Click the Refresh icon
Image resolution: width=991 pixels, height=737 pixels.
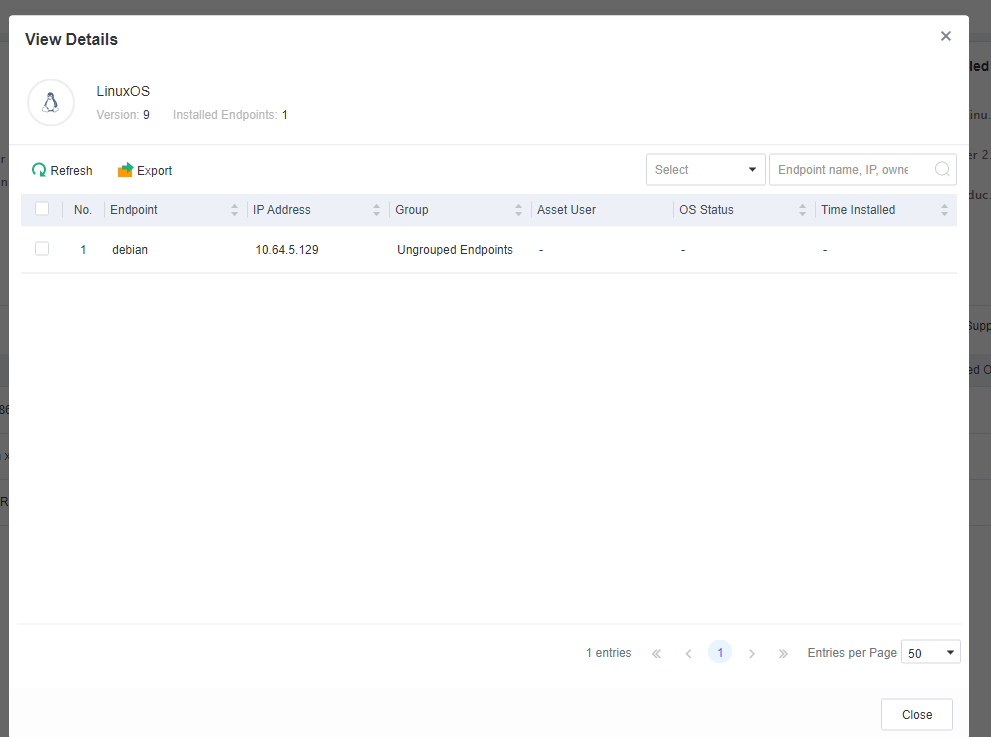[39, 171]
